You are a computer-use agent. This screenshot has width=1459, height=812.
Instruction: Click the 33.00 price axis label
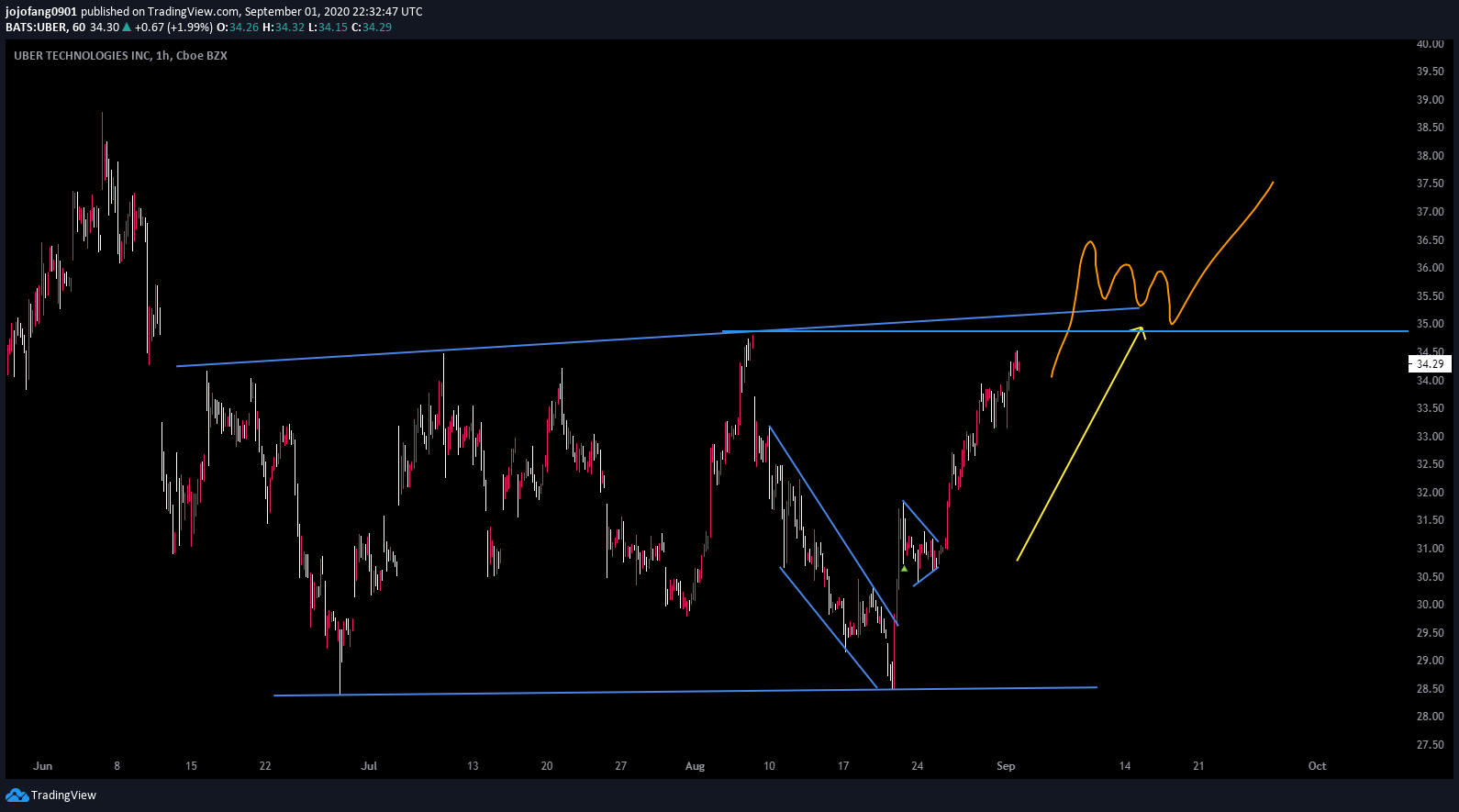coord(1430,437)
